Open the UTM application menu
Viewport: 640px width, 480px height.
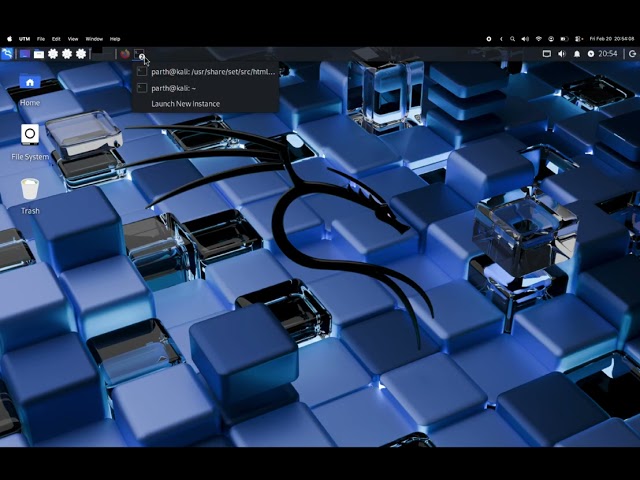tap(24, 39)
